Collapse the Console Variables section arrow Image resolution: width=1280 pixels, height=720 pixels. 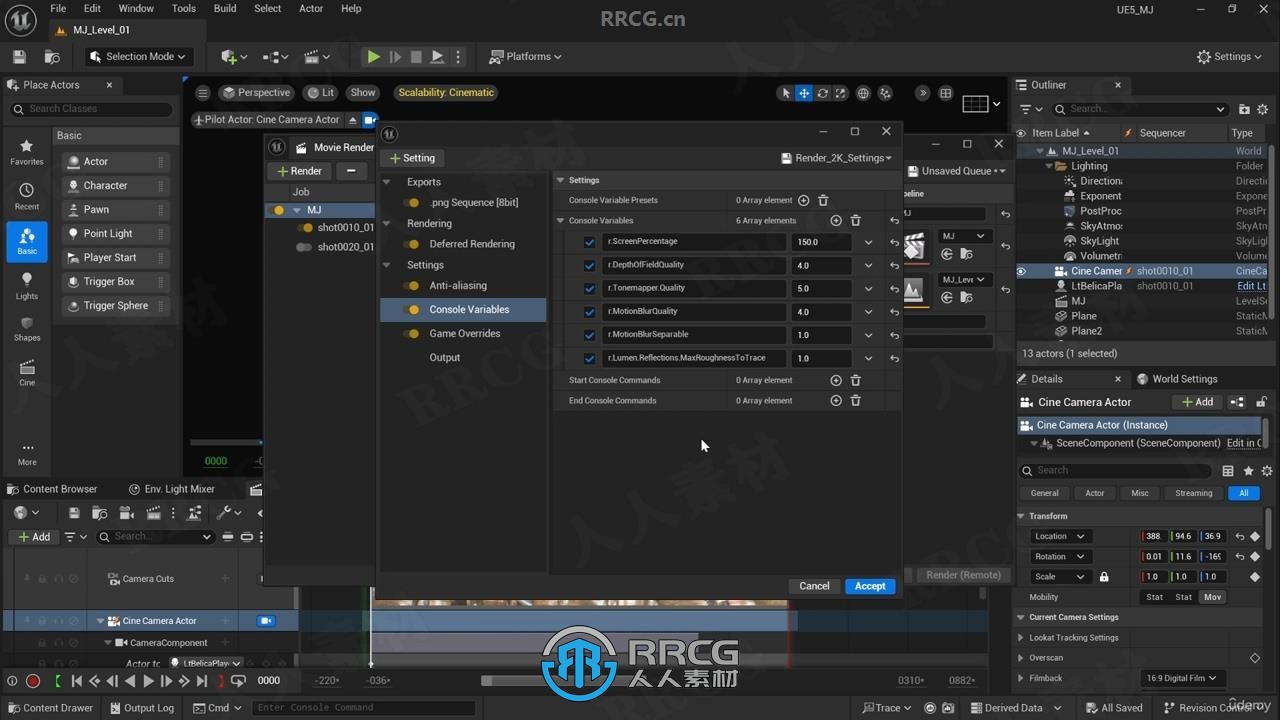pyautogui.click(x=560, y=220)
